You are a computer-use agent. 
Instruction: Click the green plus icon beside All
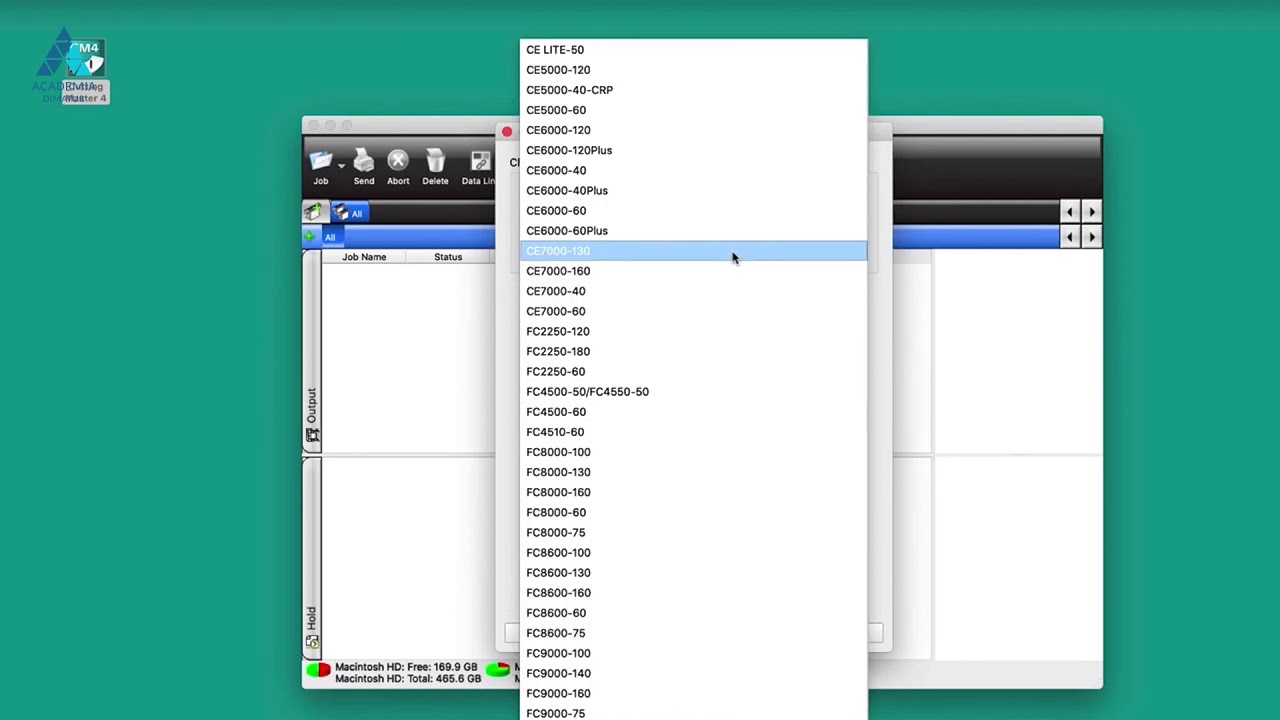[x=310, y=237]
